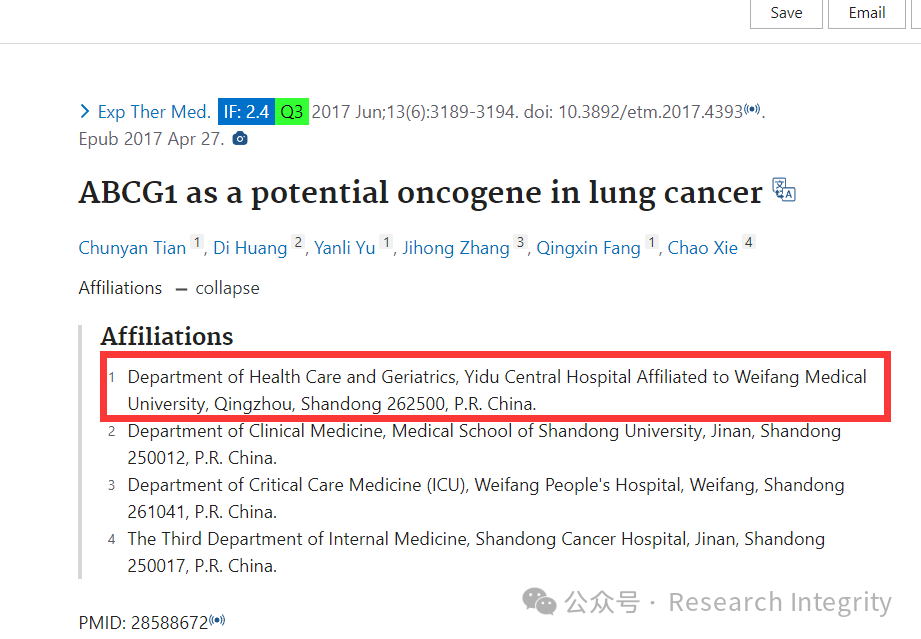This screenshot has width=921, height=639.
Task: Click the signal icon beside PMID 28588672
Action: [217, 620]
